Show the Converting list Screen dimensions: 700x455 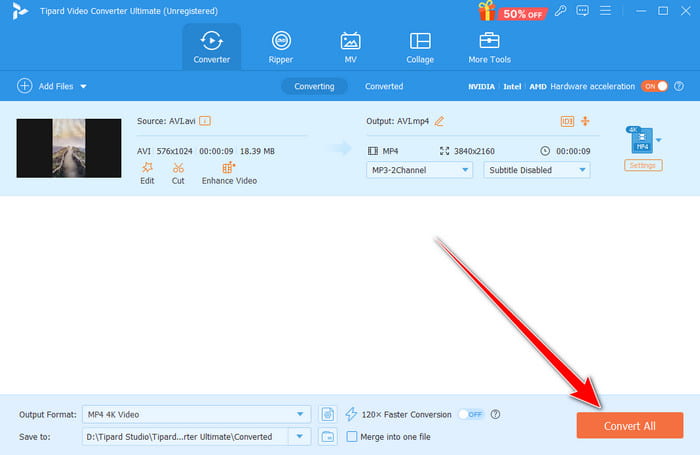click(314, 86)
